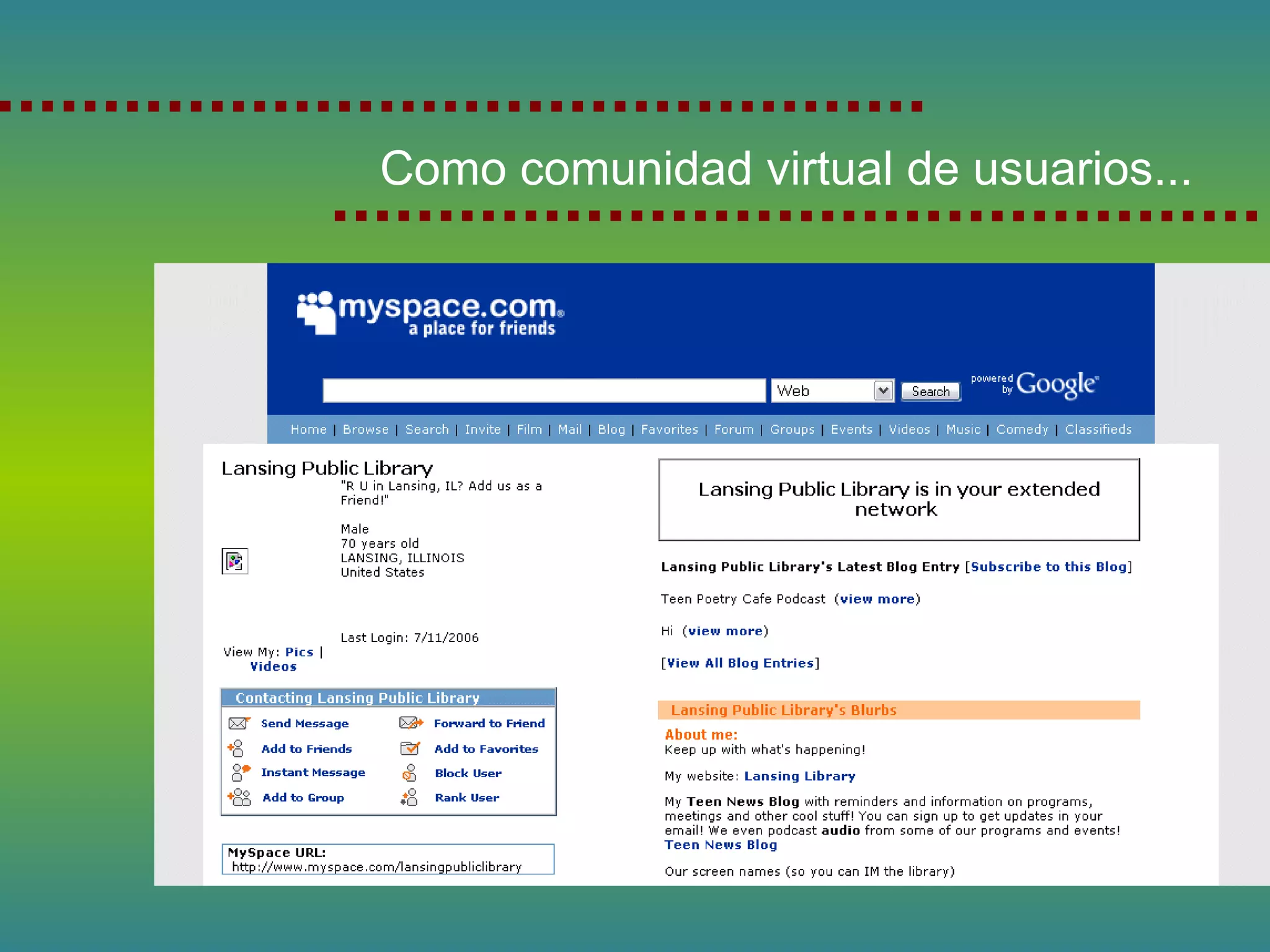The height and width of the screenshot is (952, 1270).
Task: Click the extended network notice box
Action: [899, 500]
